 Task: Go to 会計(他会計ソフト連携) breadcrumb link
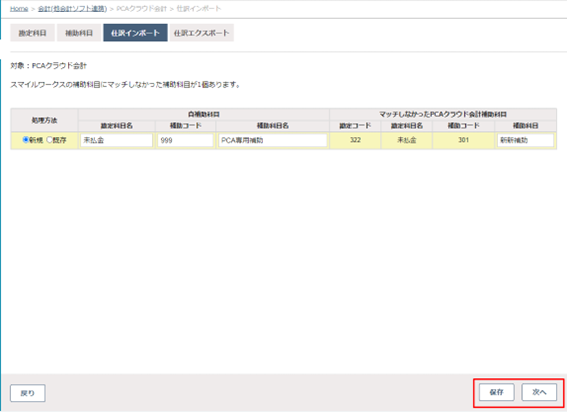pyautogui.click(x=72, y=9)
